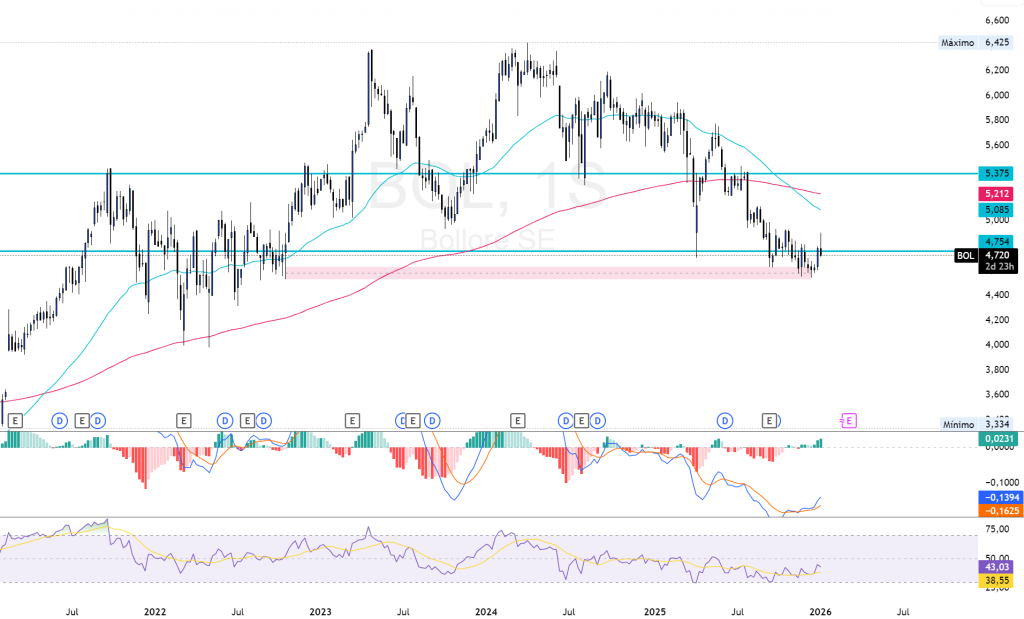Image resolution: width=1024 pixels, height=619 pixels.
Task: Click the 4,754 horizontal line price label
Action: click(x=996, y=241)
